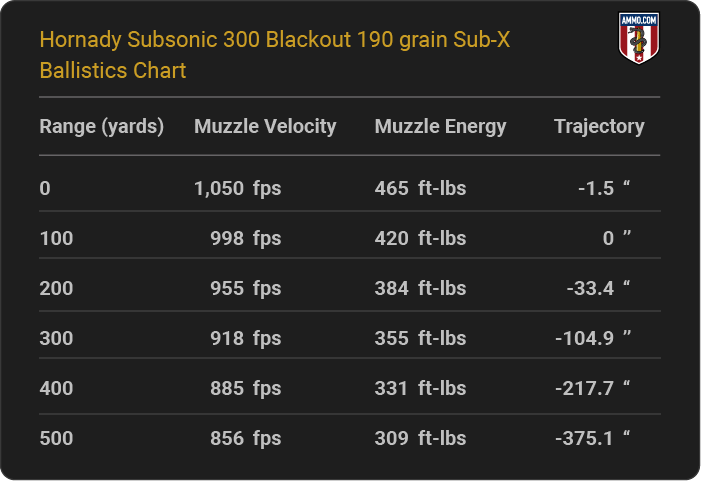
Task: Click the 300 yards range cell
Action: [56, 338]
